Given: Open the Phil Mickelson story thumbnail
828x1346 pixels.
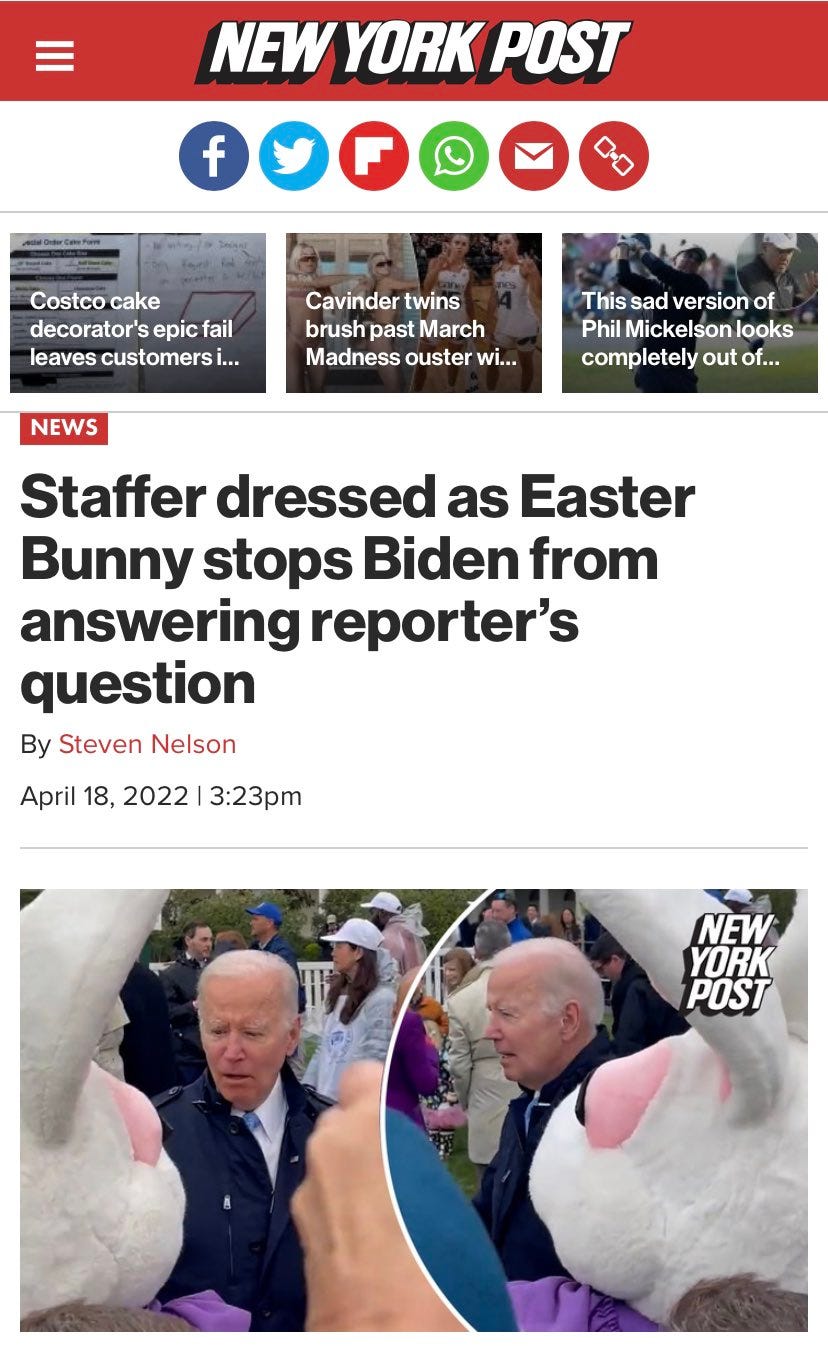Looking at the screenshot, I should 690,313.
